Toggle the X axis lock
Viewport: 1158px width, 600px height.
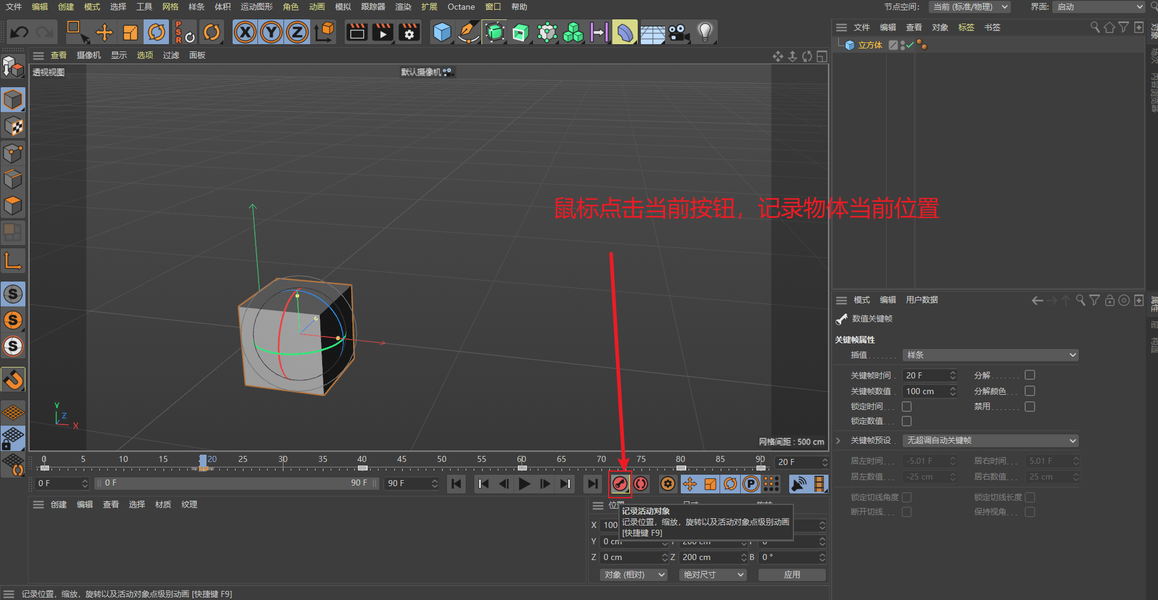click(245, 32)
